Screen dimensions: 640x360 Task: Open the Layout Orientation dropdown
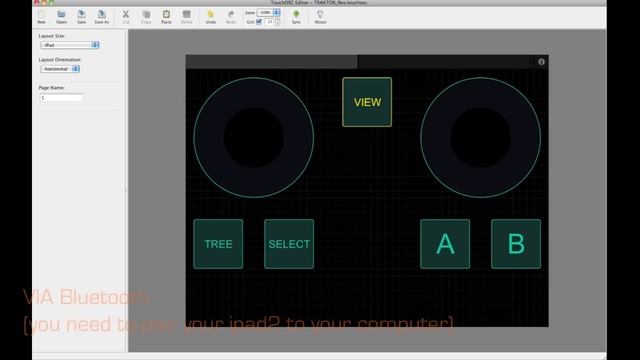[x=60, y=69]
